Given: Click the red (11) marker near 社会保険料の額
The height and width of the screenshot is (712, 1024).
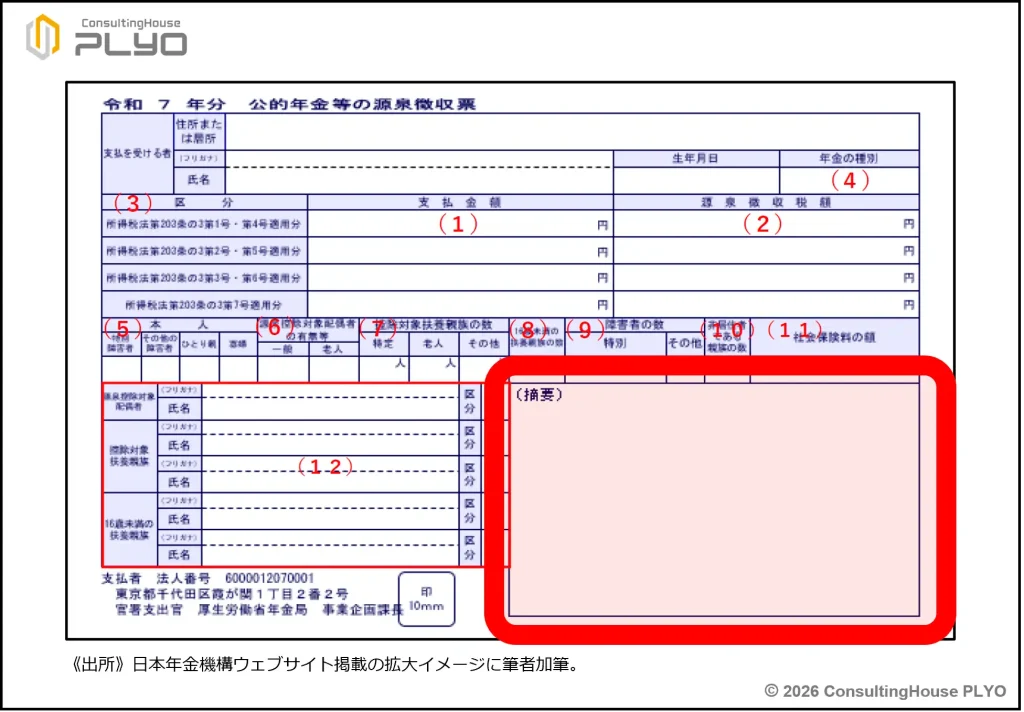Looking at the screenshot, I should [x=795, y=329].
